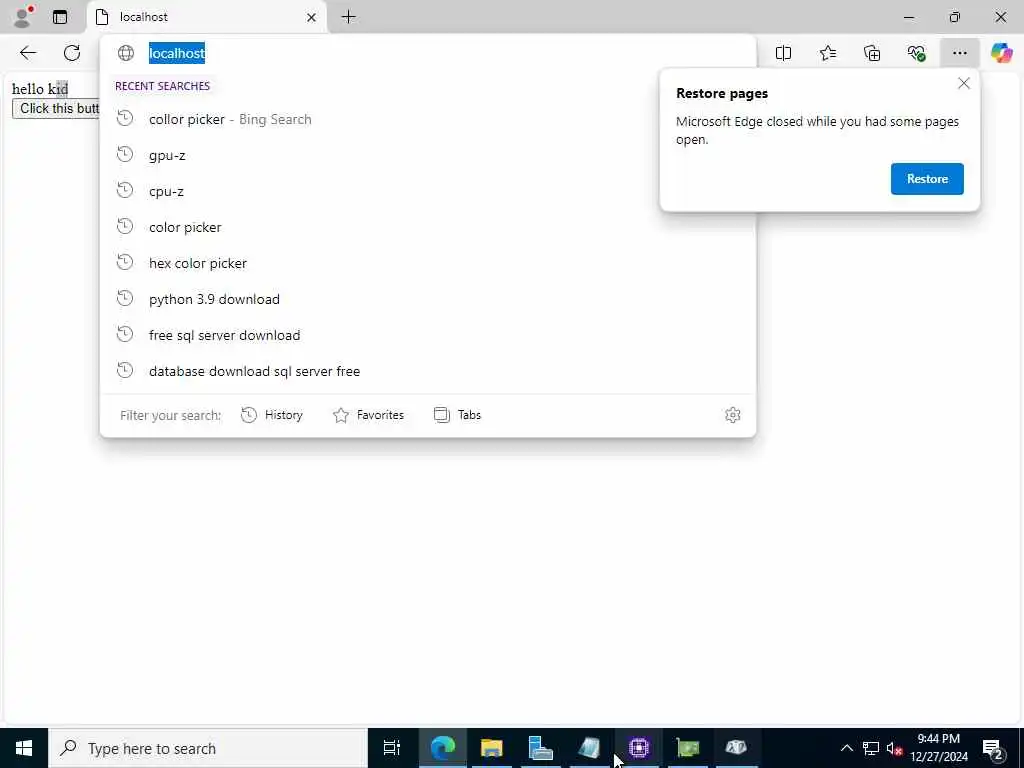This screenshot has width=1024, height=768.
Task: Open Task View on the taskbar
Action: coord(392,748)
